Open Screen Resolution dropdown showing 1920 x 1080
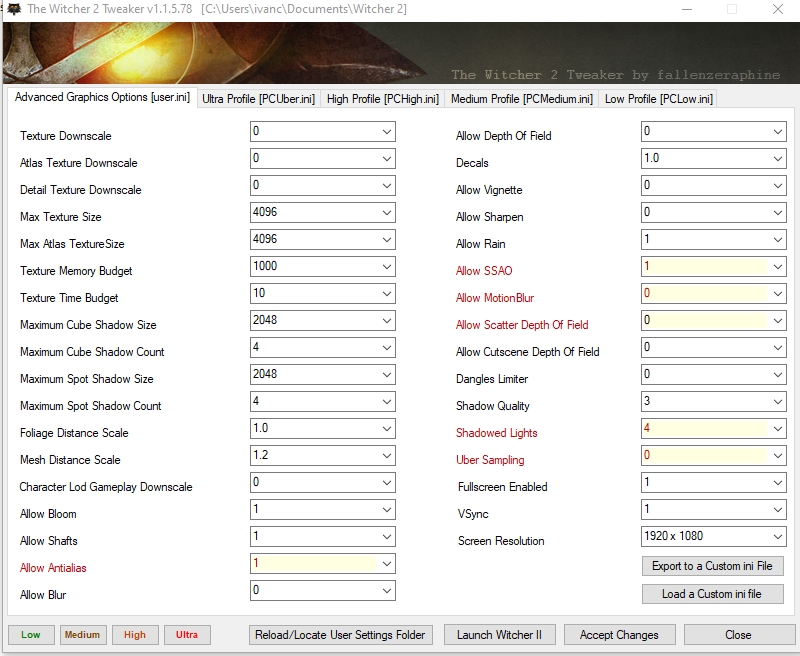800x656 pixels. click(x=713, y=537)
